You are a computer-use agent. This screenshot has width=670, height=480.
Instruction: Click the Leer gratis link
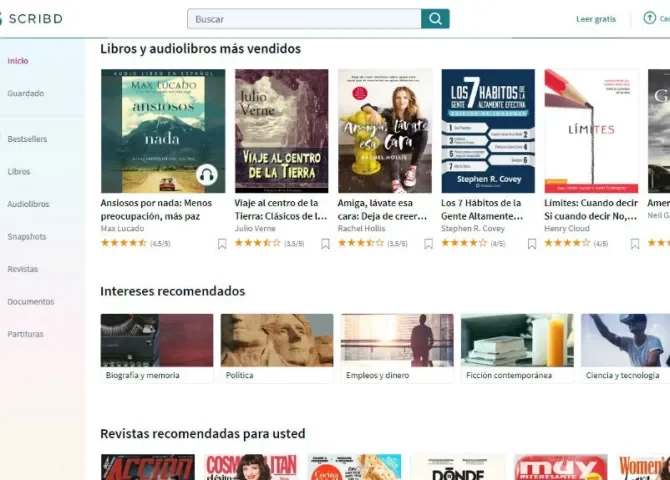pos(596,19)
